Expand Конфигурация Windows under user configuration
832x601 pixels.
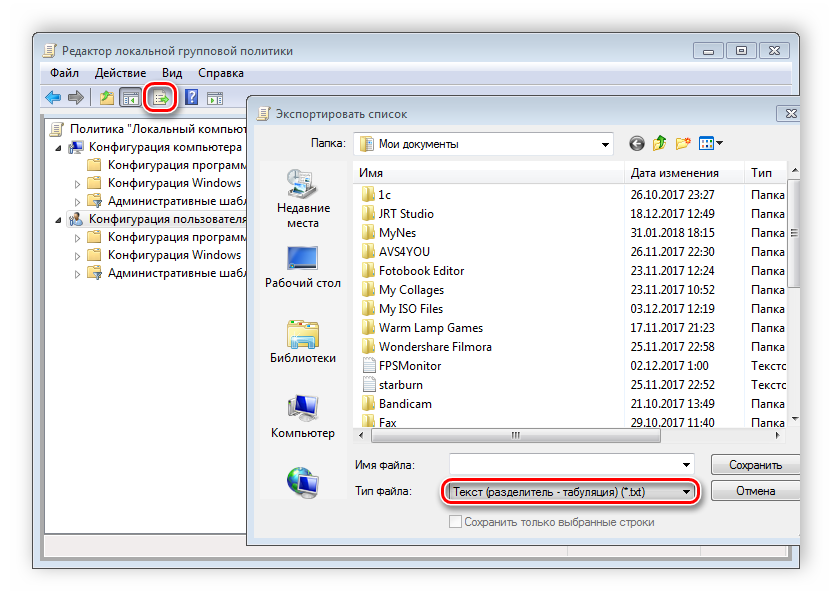click(77, 256)
